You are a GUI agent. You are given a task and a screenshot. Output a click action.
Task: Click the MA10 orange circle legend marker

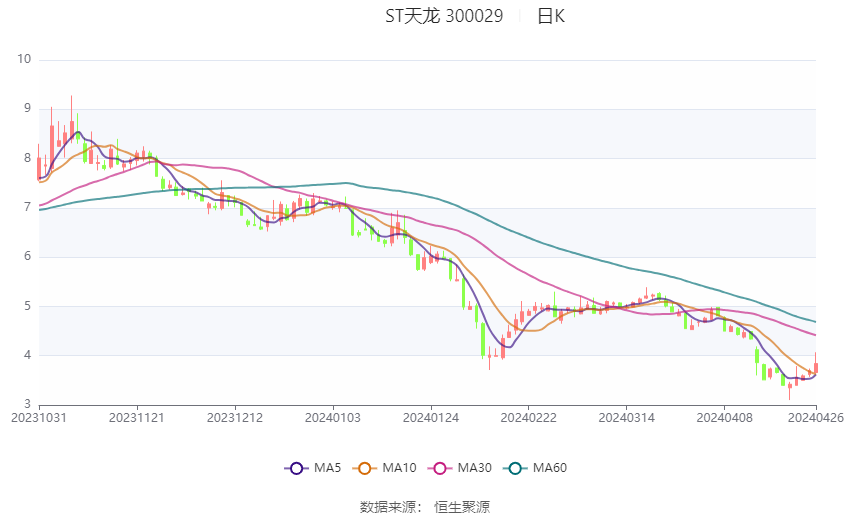(x=365, y=468)
